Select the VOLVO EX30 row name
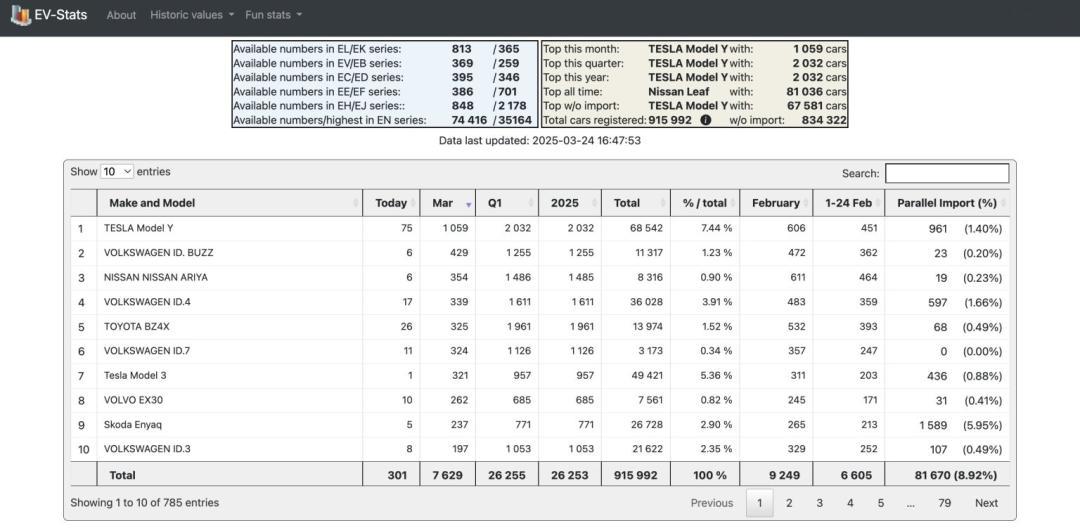Image resolution: width=1080 pixels, height=528 pixels. 134,401
